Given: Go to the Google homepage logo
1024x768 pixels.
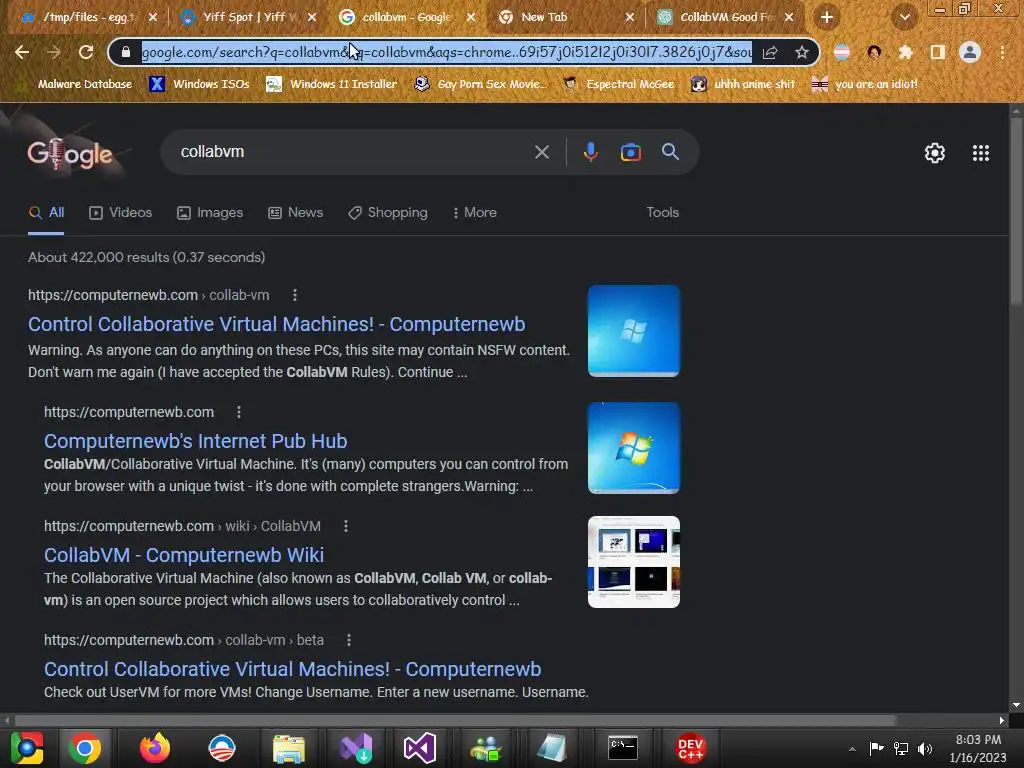Looking at the screenshot, I should point(69,154).
